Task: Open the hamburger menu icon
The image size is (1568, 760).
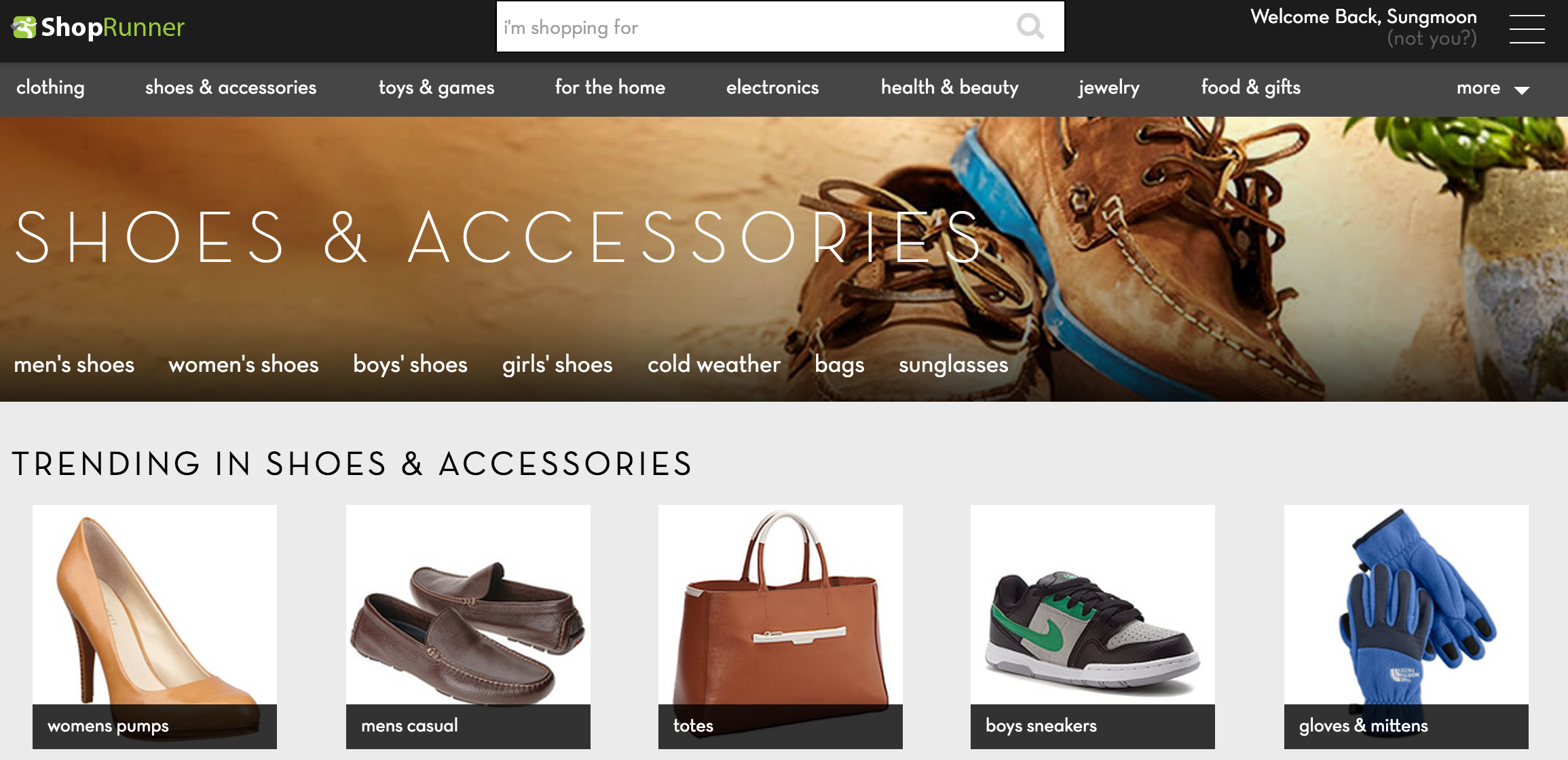Action: [1527, 28]
